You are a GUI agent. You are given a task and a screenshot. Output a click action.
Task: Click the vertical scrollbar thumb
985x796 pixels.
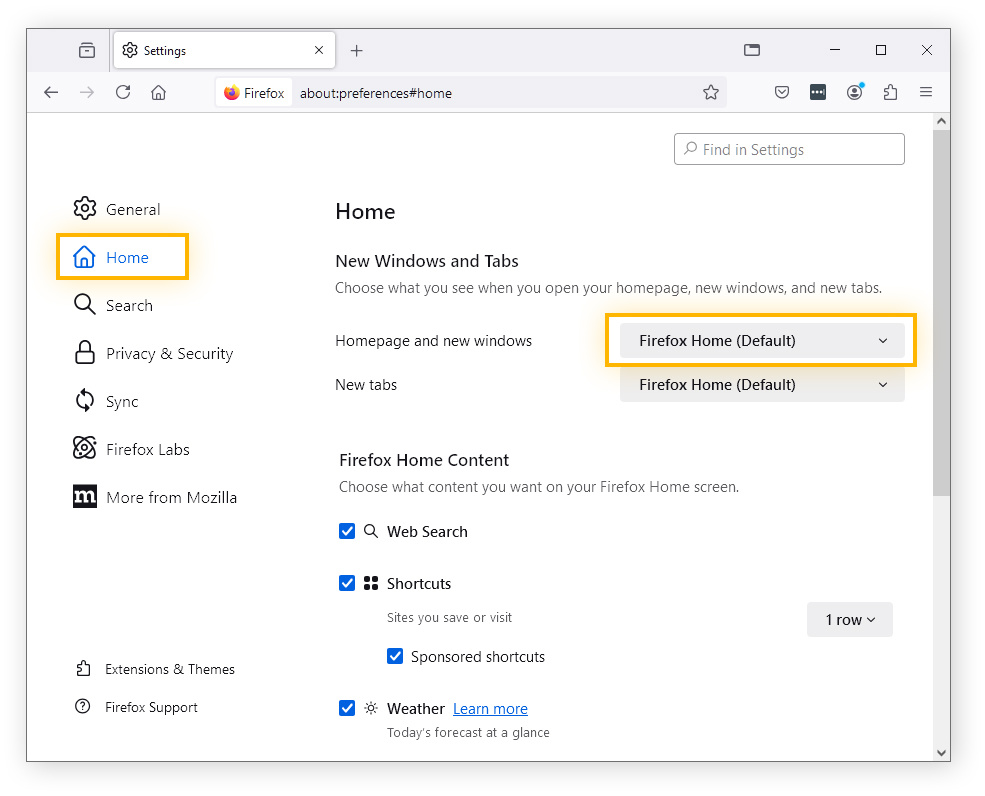[x=941, y=310]
